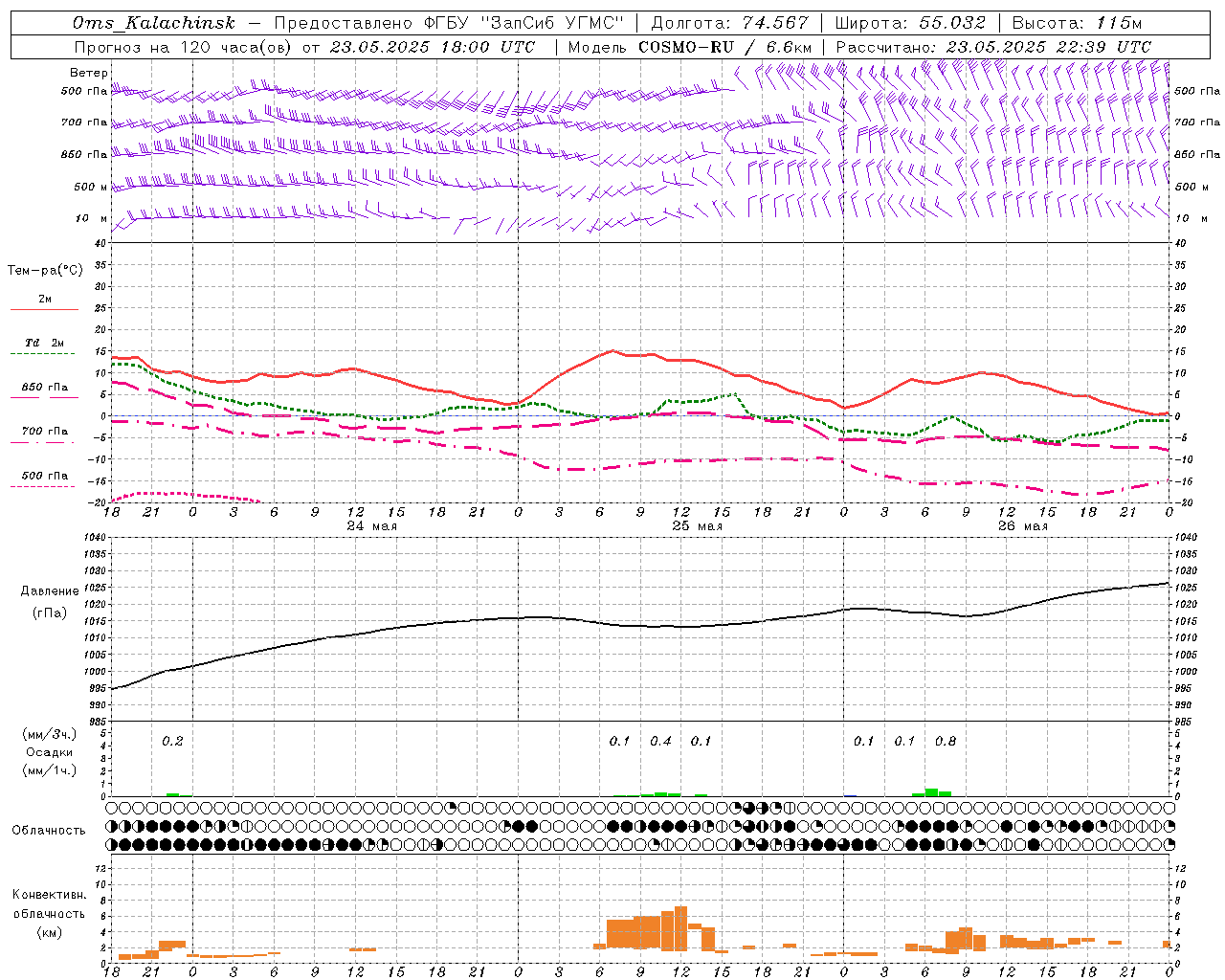Click the Конвективн. label of the convective panel
Screen dimensions: 1225x980
pos(49,895)
